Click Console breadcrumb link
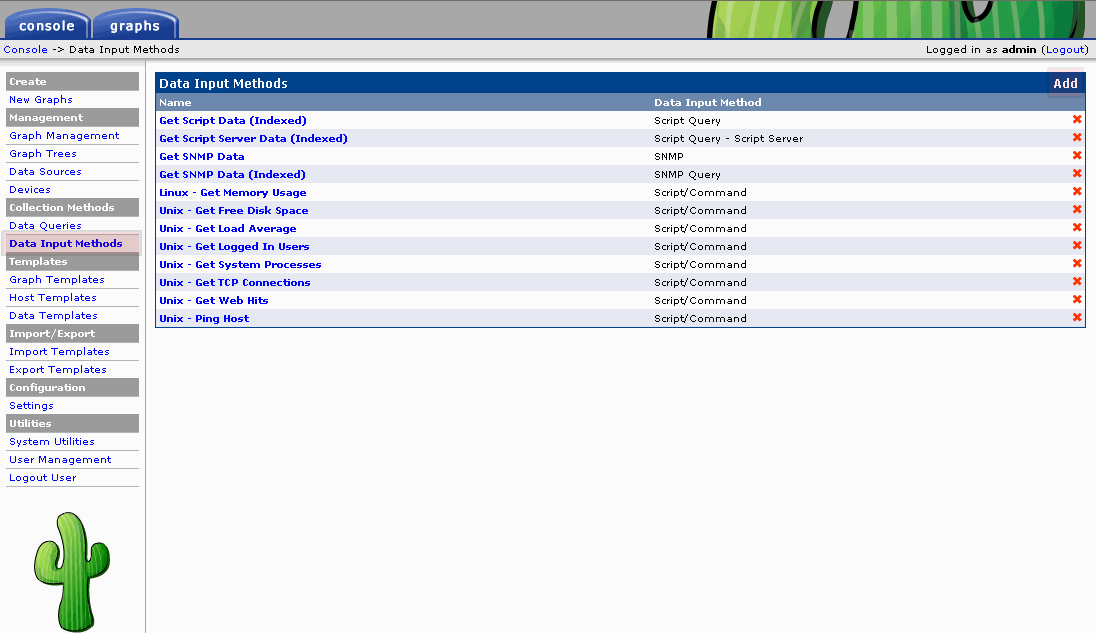Image resolution: width=1096 pixels, height=633 pixels. click(25, 49)
